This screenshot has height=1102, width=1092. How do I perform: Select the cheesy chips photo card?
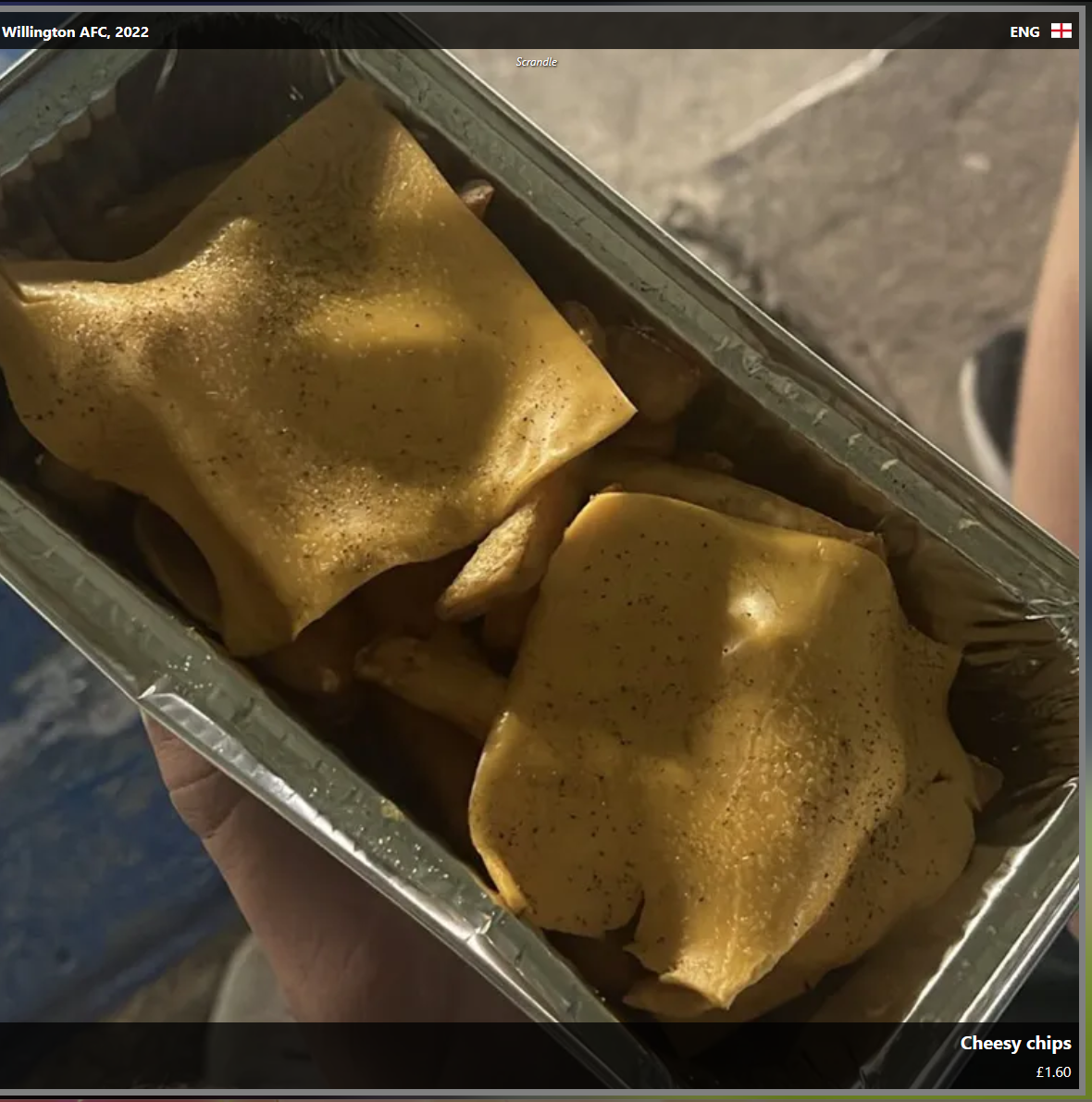[x=540, y=551]
